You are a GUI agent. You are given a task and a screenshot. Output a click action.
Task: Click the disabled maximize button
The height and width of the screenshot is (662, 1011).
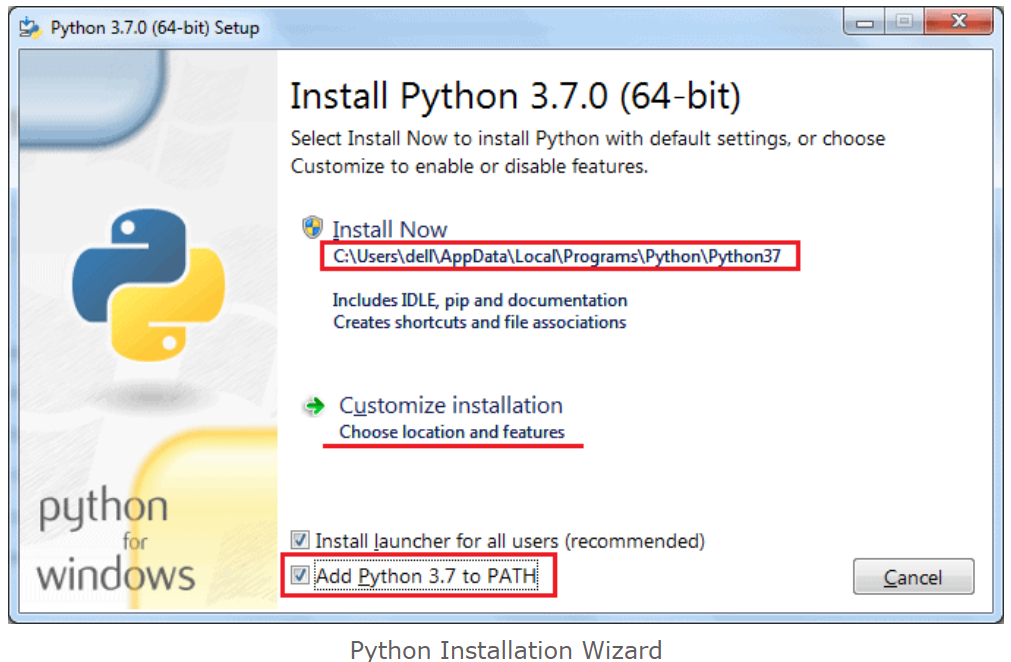click(904, 23)
